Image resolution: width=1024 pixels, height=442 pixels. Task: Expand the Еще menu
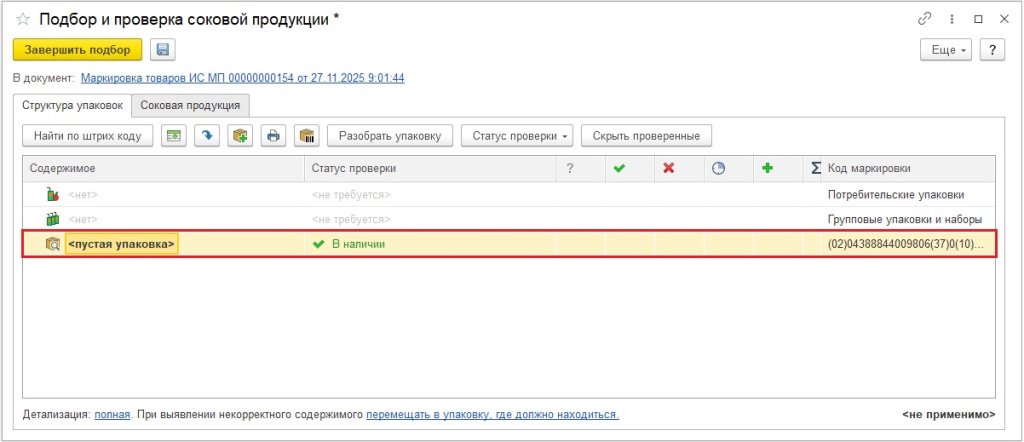coord(946,50)
